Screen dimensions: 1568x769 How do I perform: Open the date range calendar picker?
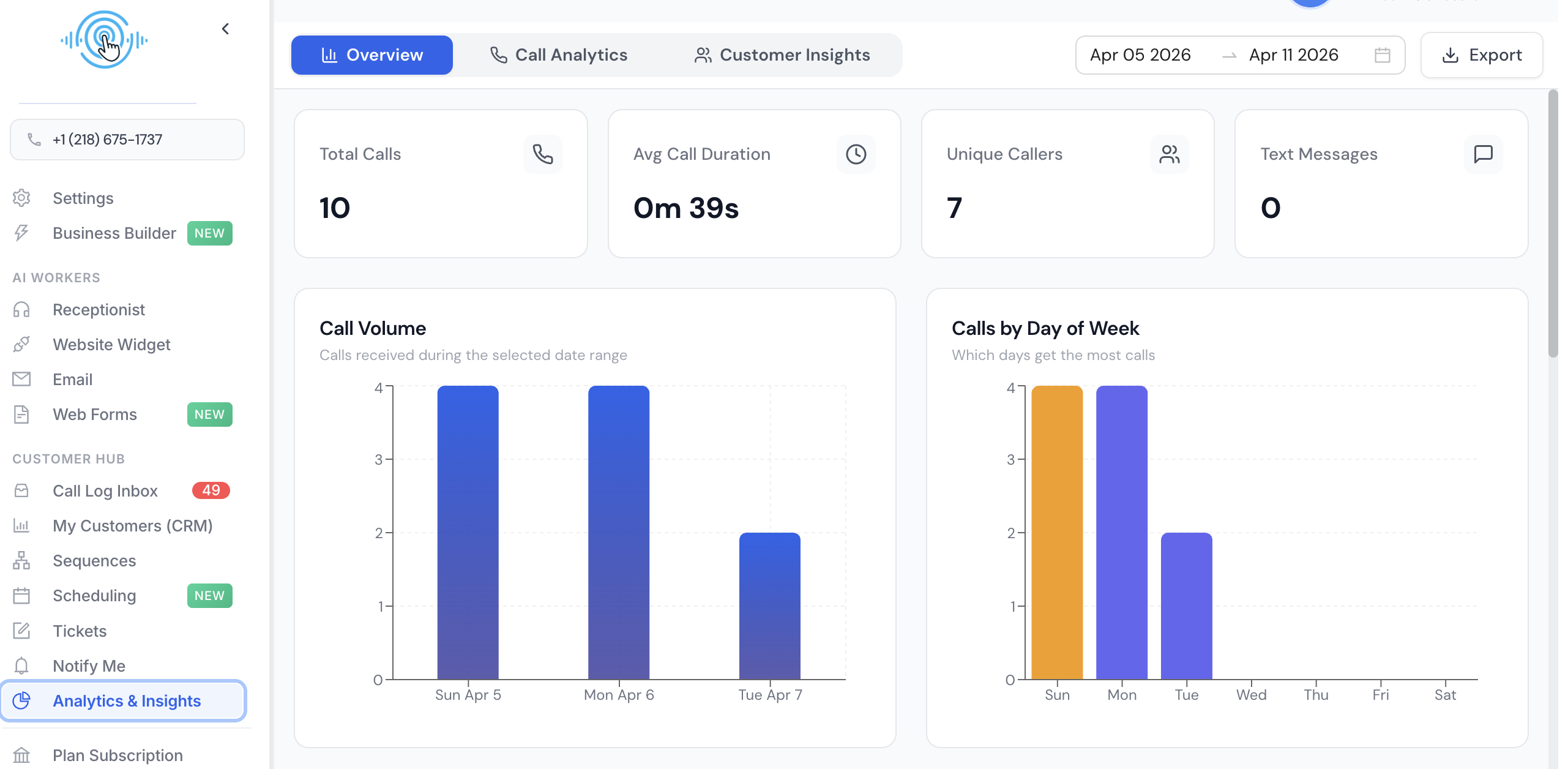pos(1381,55)
